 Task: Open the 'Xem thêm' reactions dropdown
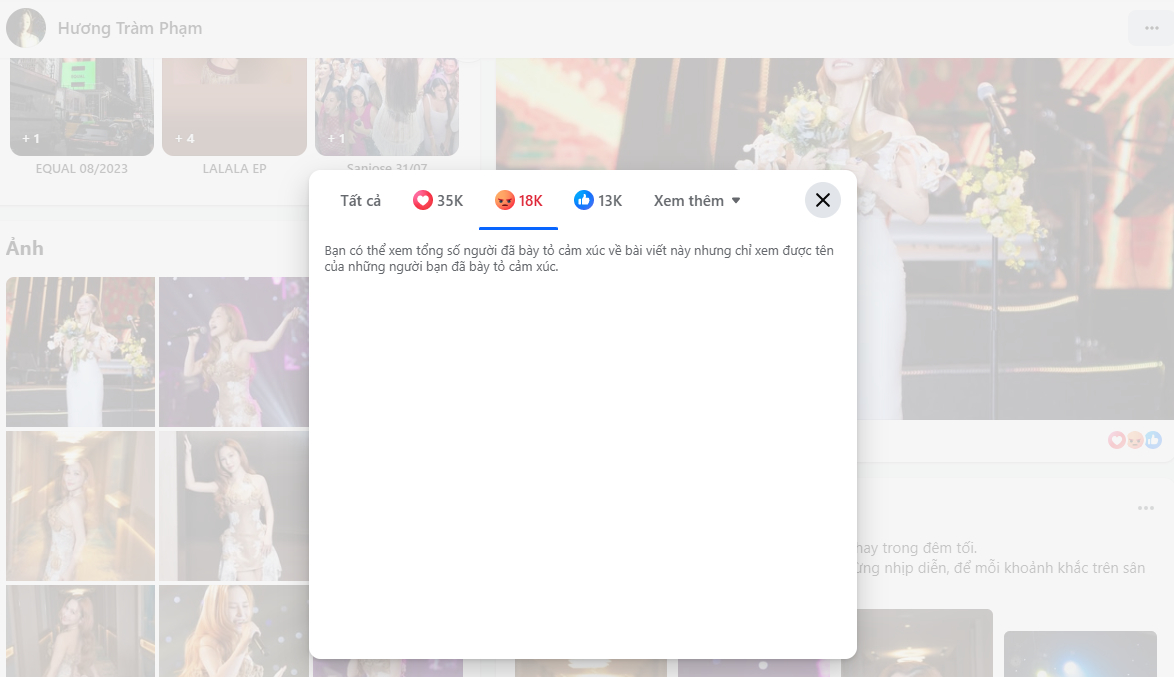click(x=689, y=200)
